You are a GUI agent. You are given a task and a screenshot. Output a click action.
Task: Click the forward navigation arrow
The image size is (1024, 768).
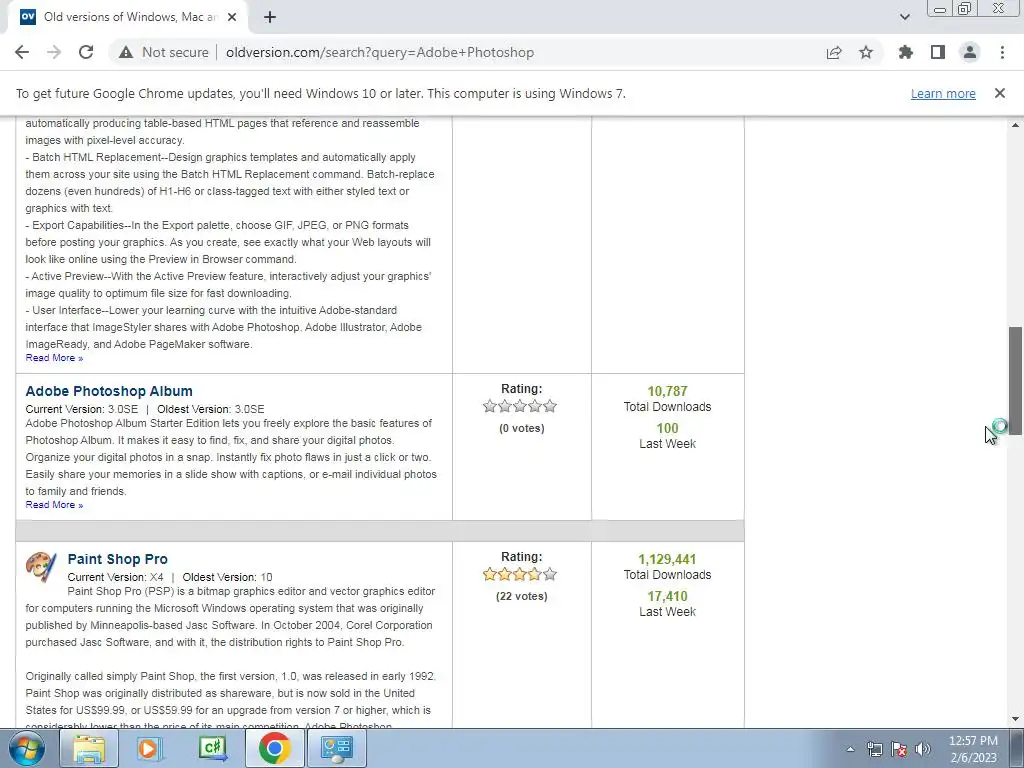click(x=54, y=52)
